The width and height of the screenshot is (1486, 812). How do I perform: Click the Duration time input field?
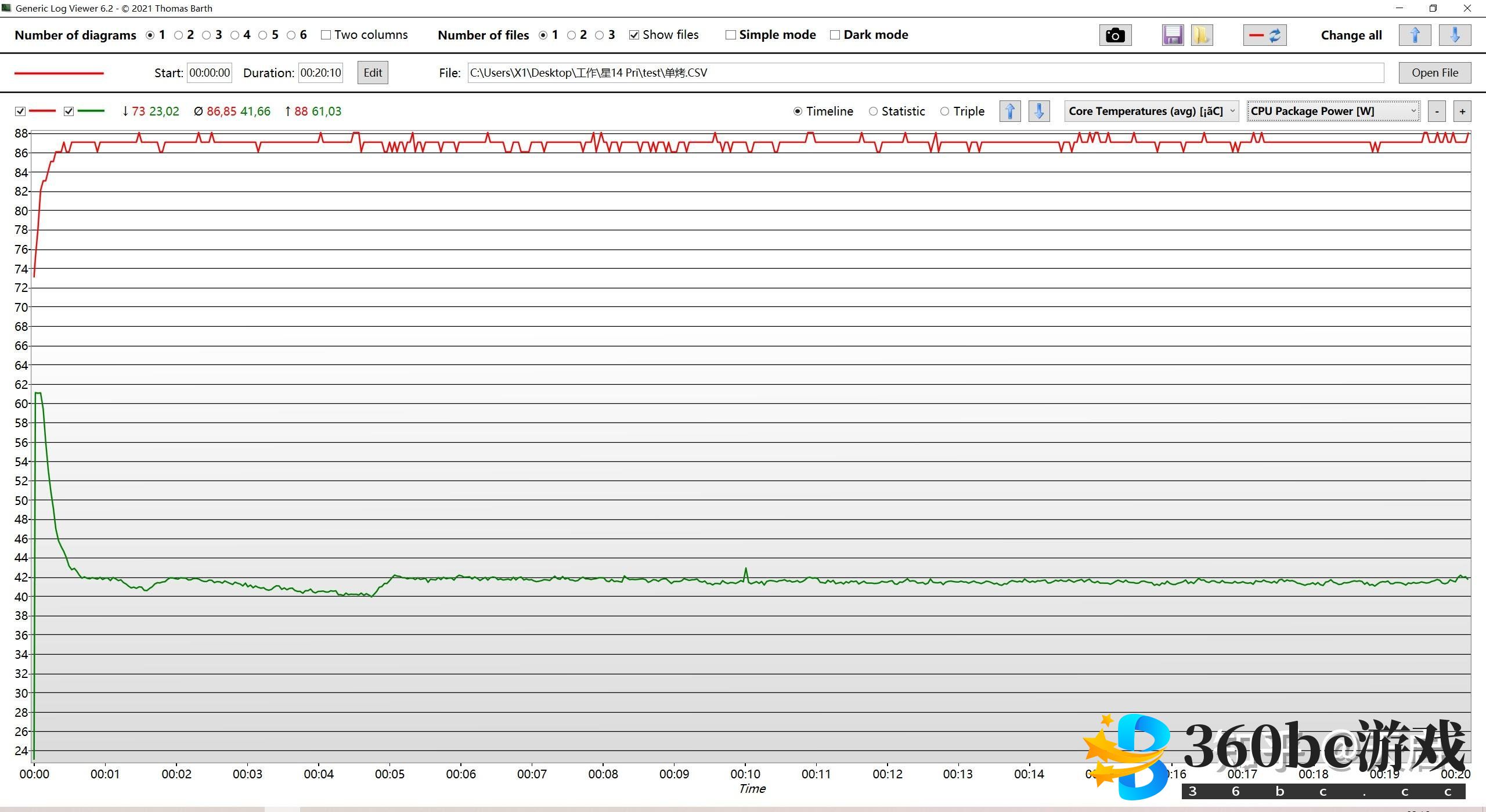[320, 73]
